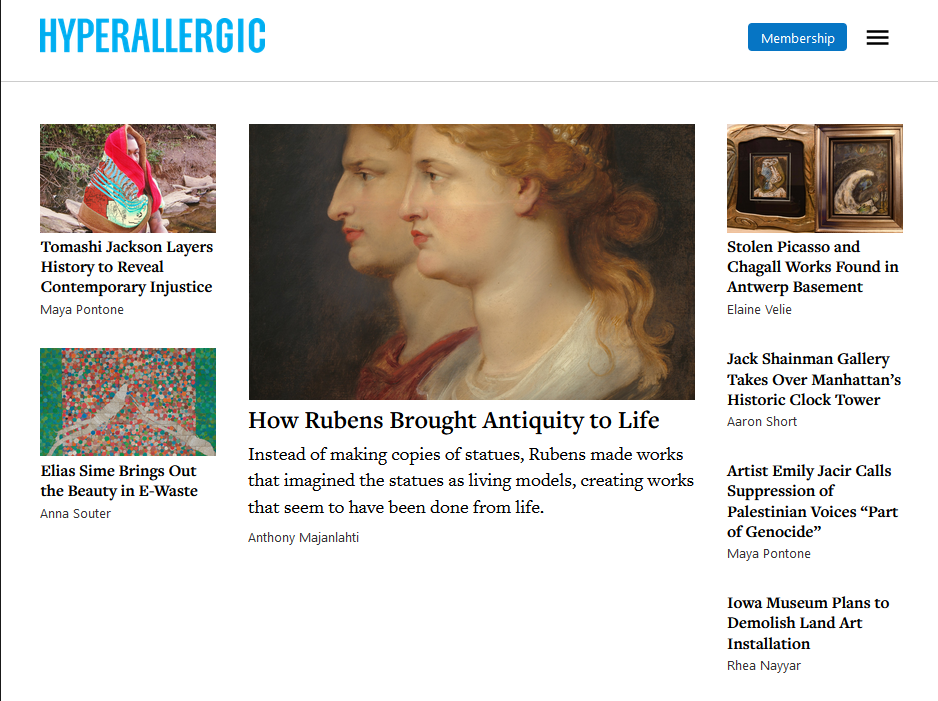Click author name Maya Pontone under Tomashi Jackson

click(x=82, y=309)
